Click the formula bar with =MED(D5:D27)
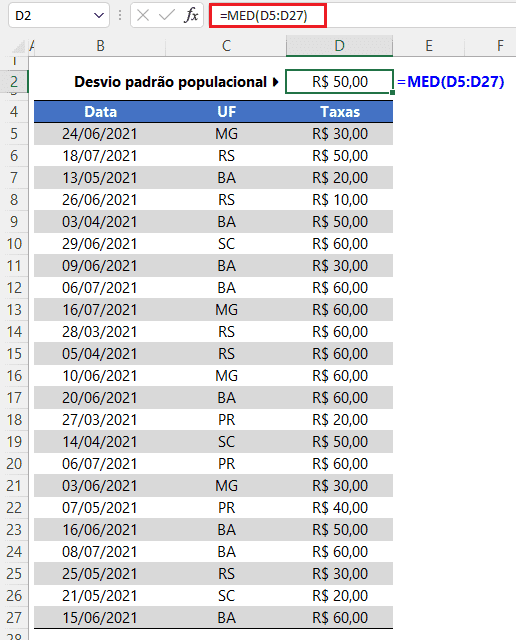 tap(267, 16)
